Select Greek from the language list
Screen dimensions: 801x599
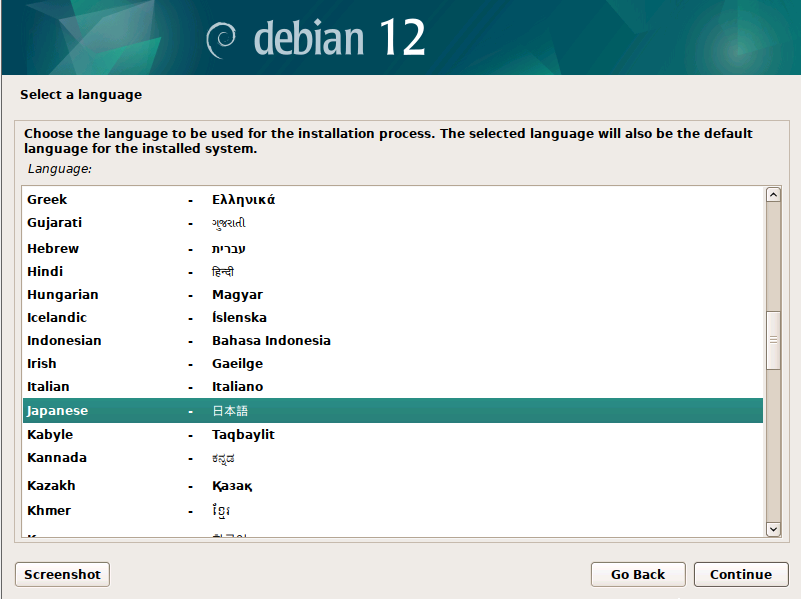click(x=393, y=199)
